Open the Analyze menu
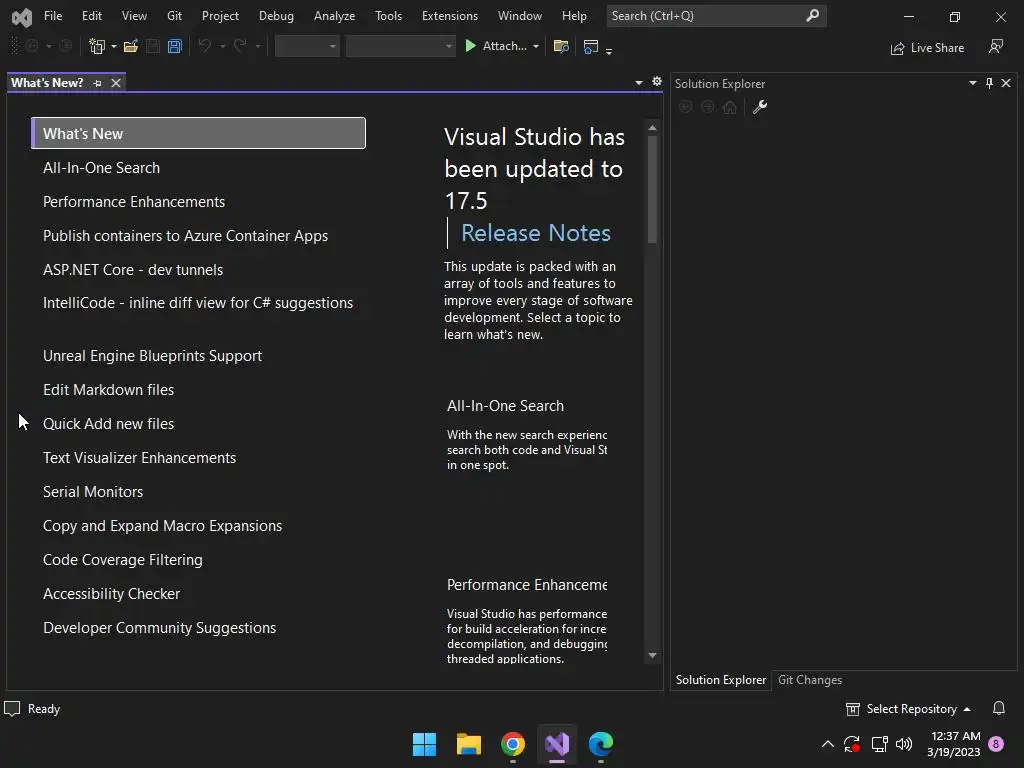This screenshot has height=768, width=1024. click(334, 16)
